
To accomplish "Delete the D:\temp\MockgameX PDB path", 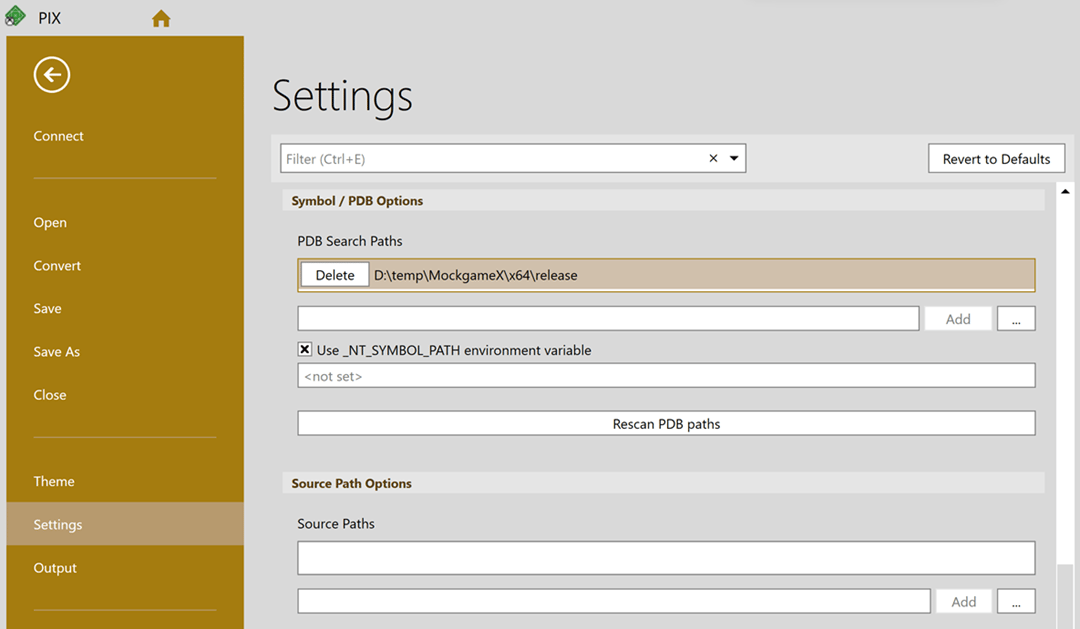I will (335, 275).
